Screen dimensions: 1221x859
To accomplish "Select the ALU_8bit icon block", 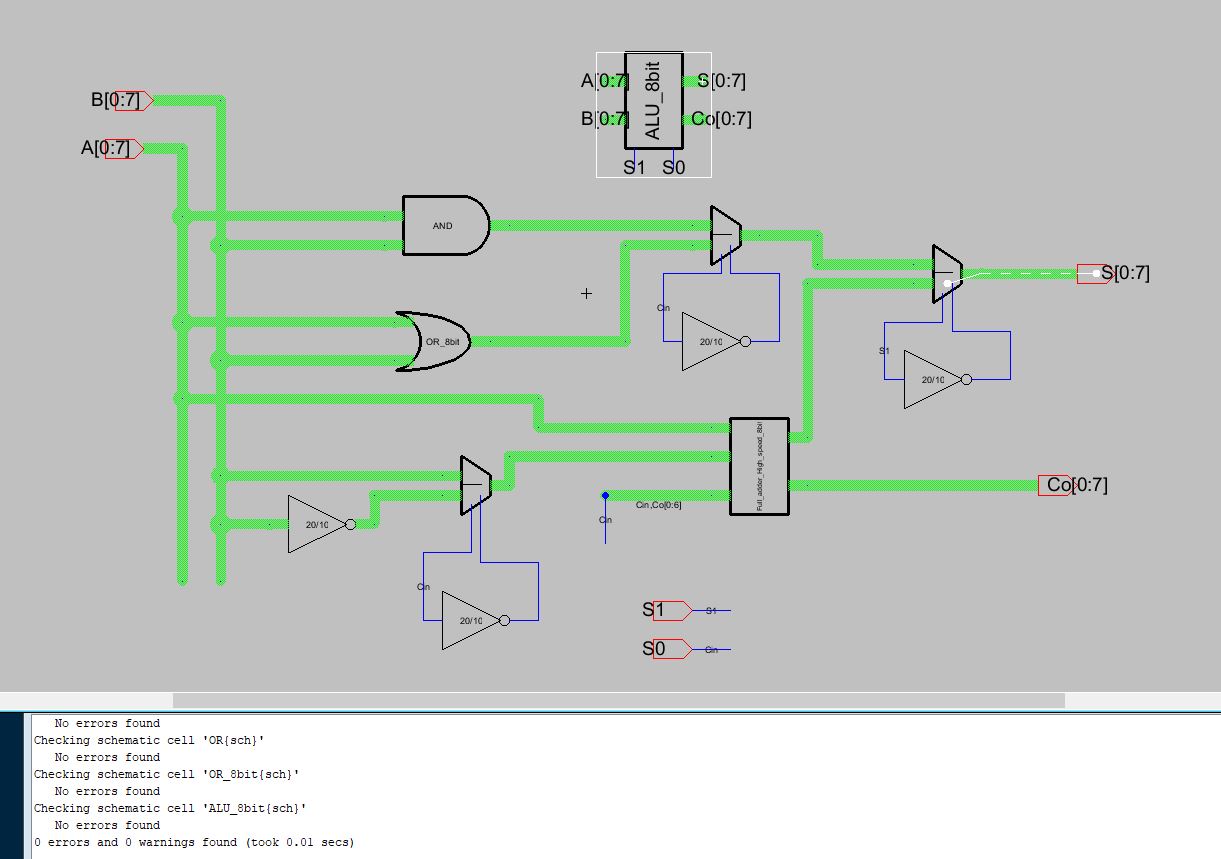I will point(654,102).
